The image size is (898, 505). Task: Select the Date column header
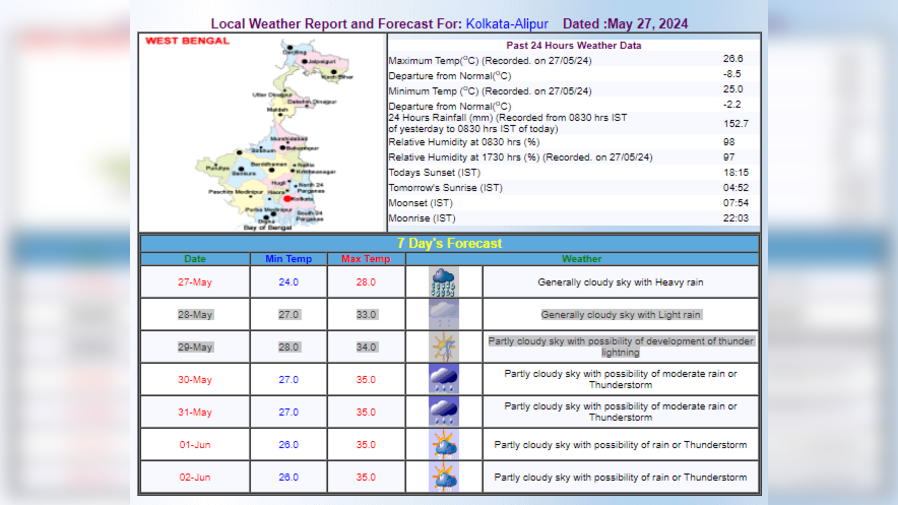[195, 259]
